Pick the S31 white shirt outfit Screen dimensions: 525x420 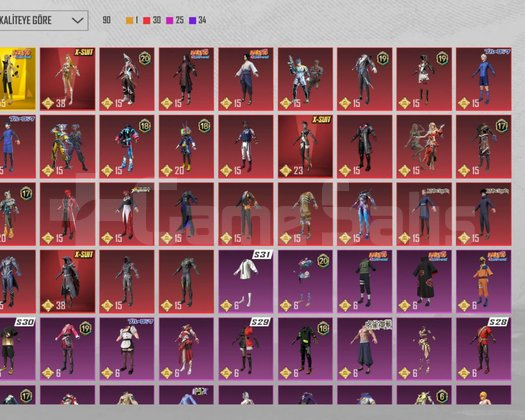tap(246, 281)
